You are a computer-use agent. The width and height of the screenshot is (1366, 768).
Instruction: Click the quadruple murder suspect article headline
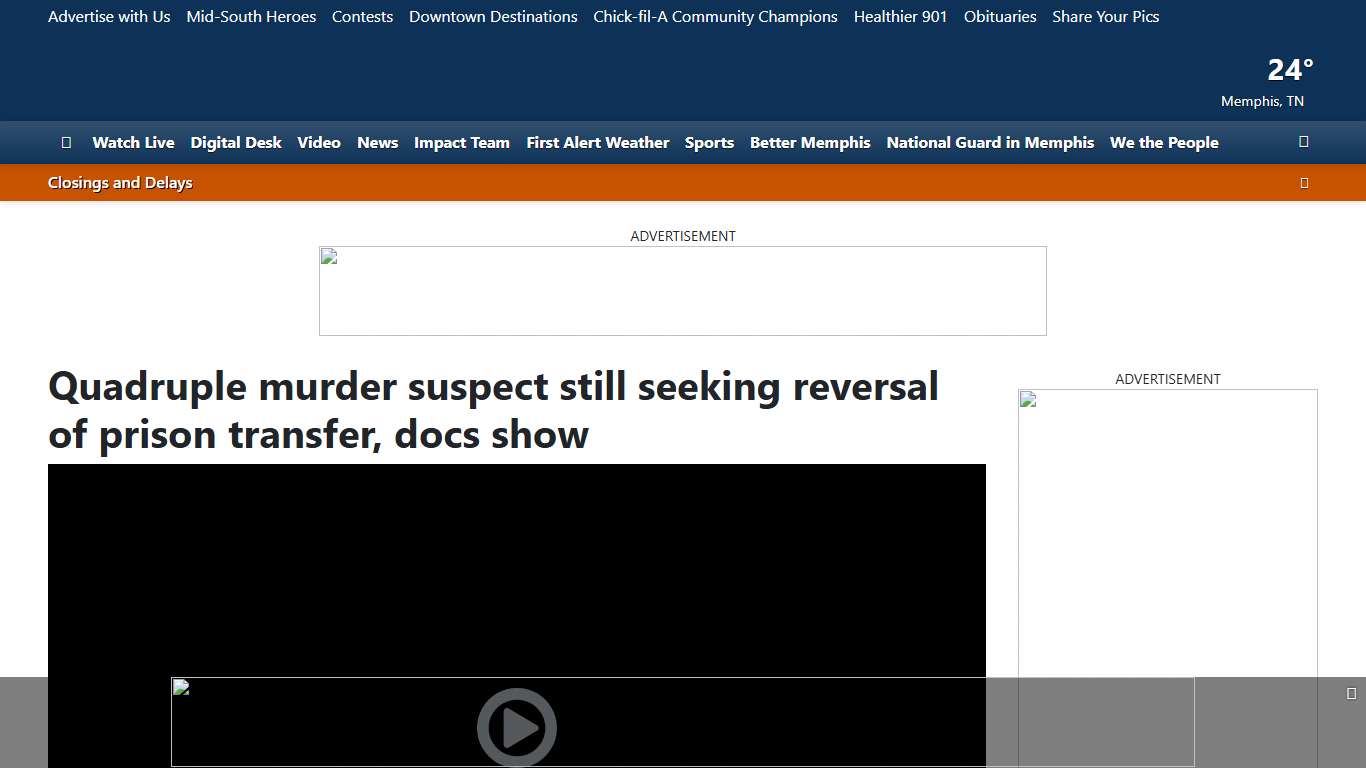(493, 410)
